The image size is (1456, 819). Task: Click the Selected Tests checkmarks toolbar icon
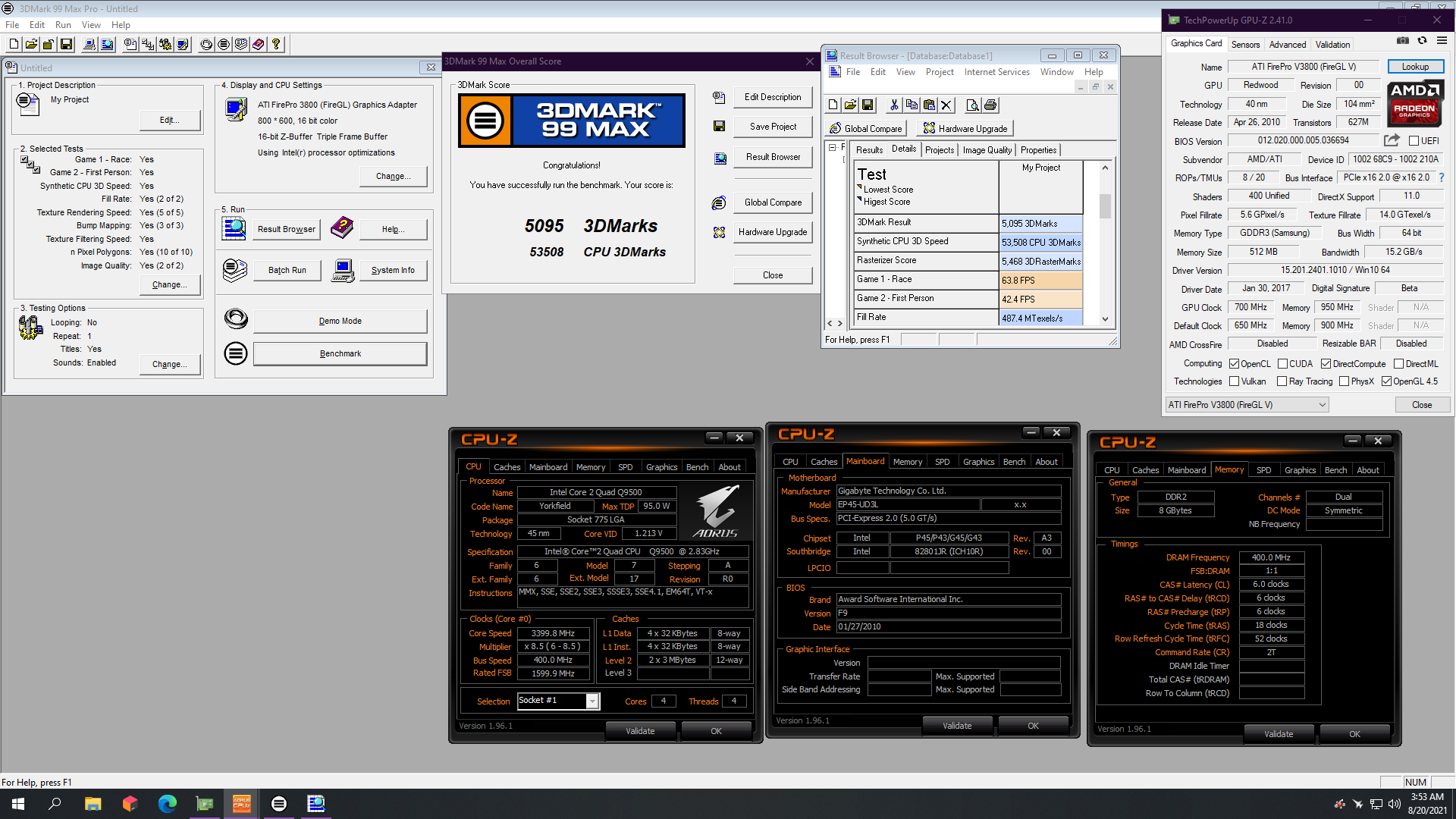click(x=148, y=45)
